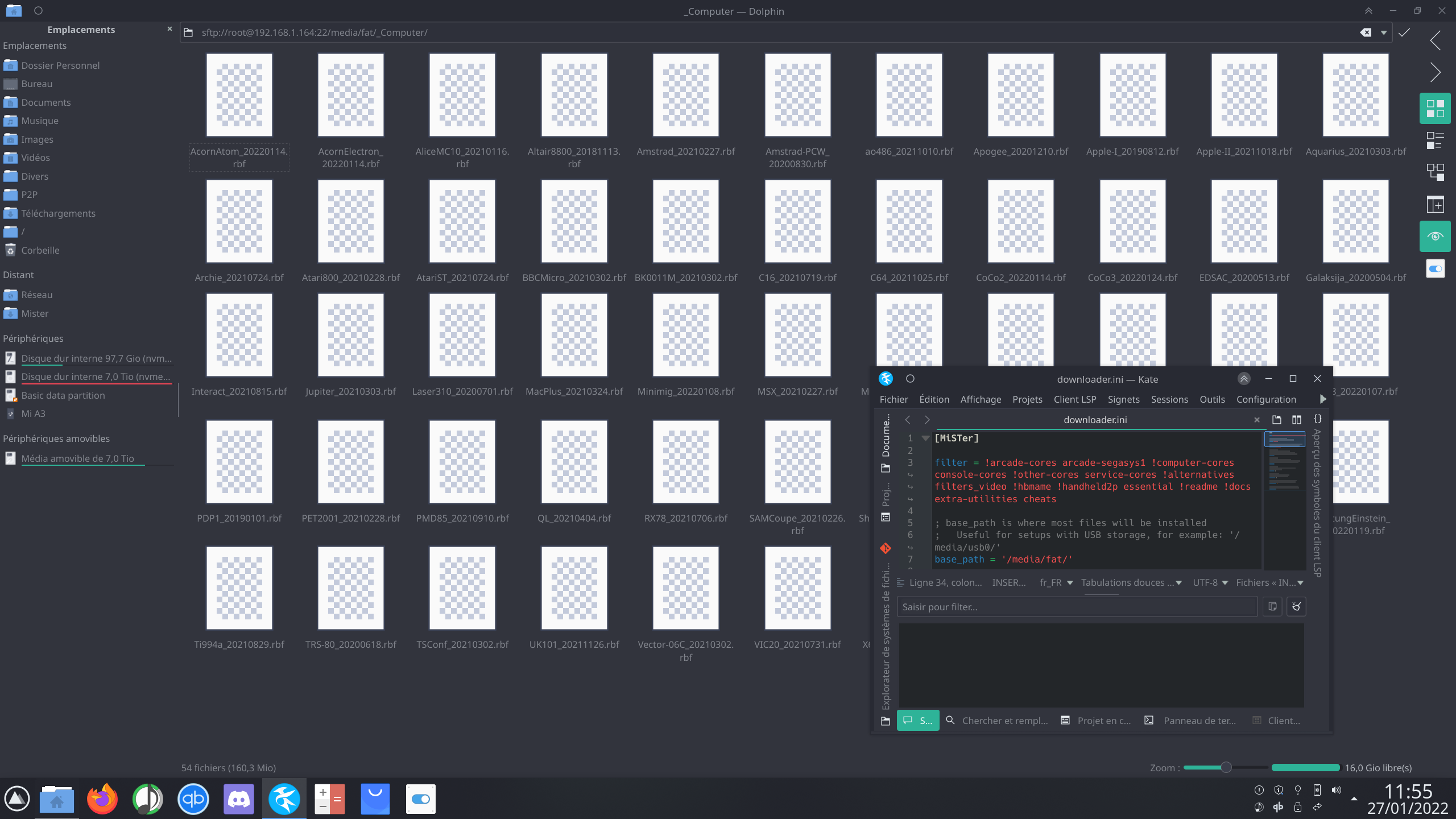Open Kate's Sessions menu
This screenshot has height=819, width=1456.
coord(1169,399)
